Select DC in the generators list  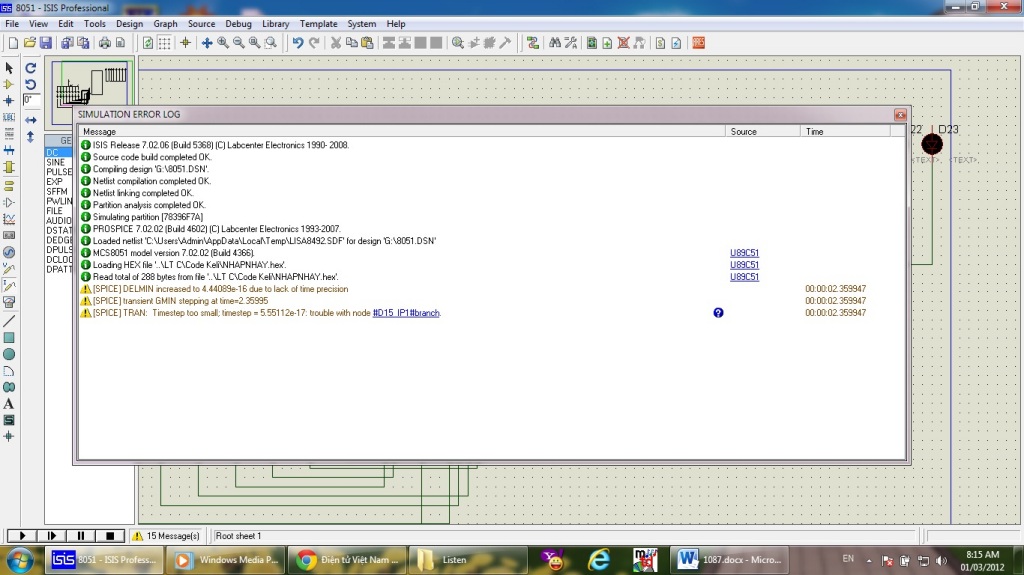[x=58, y=152]
